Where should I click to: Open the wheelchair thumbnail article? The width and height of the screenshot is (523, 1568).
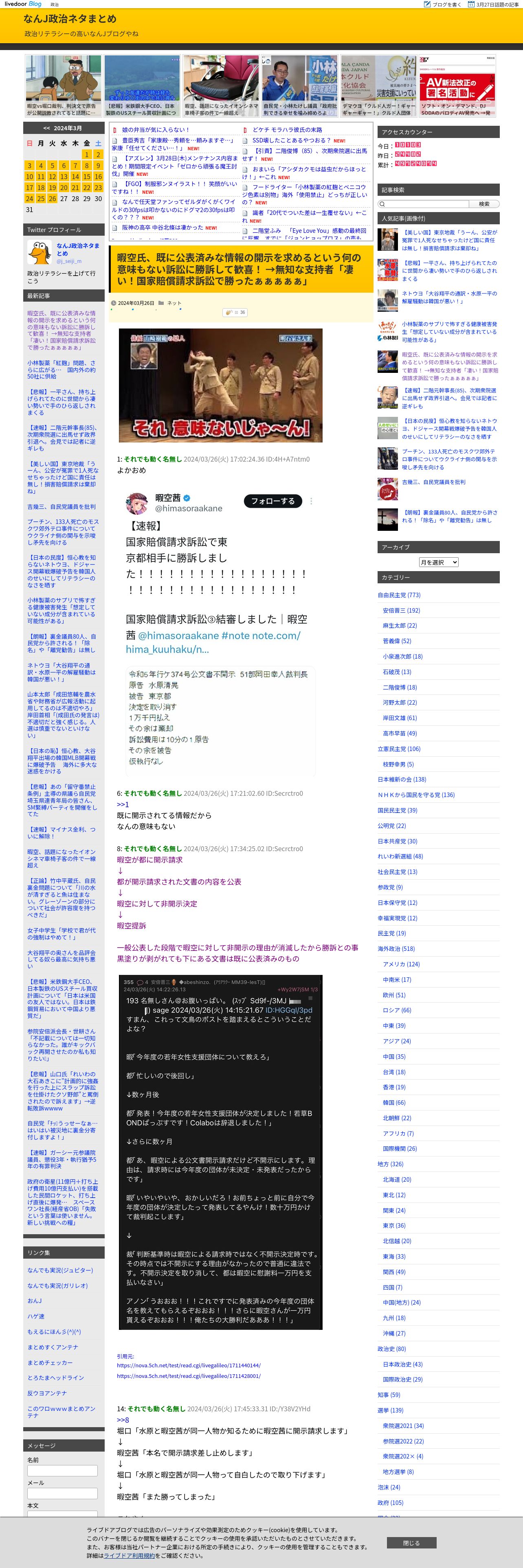(x=220, y=86)
